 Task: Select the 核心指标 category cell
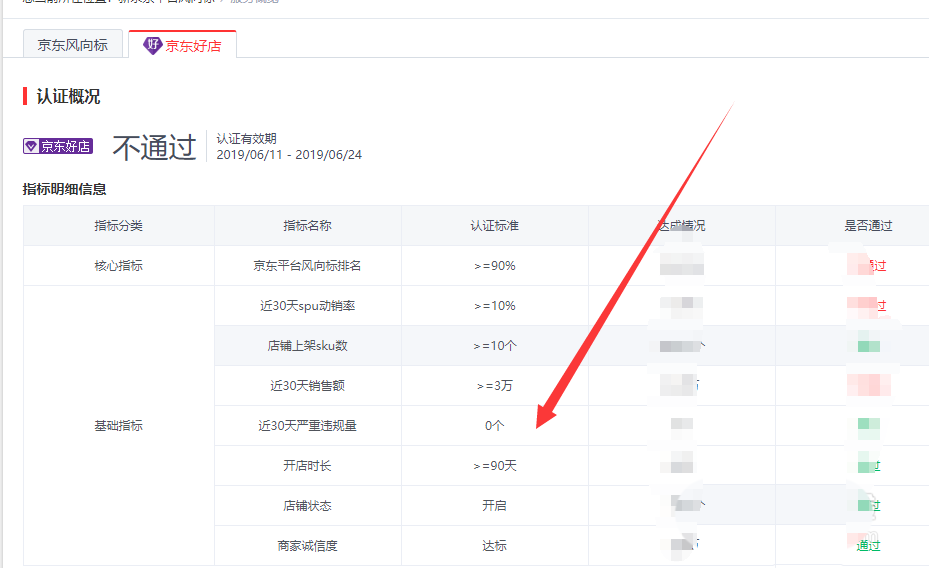click(x=118, y=266)
